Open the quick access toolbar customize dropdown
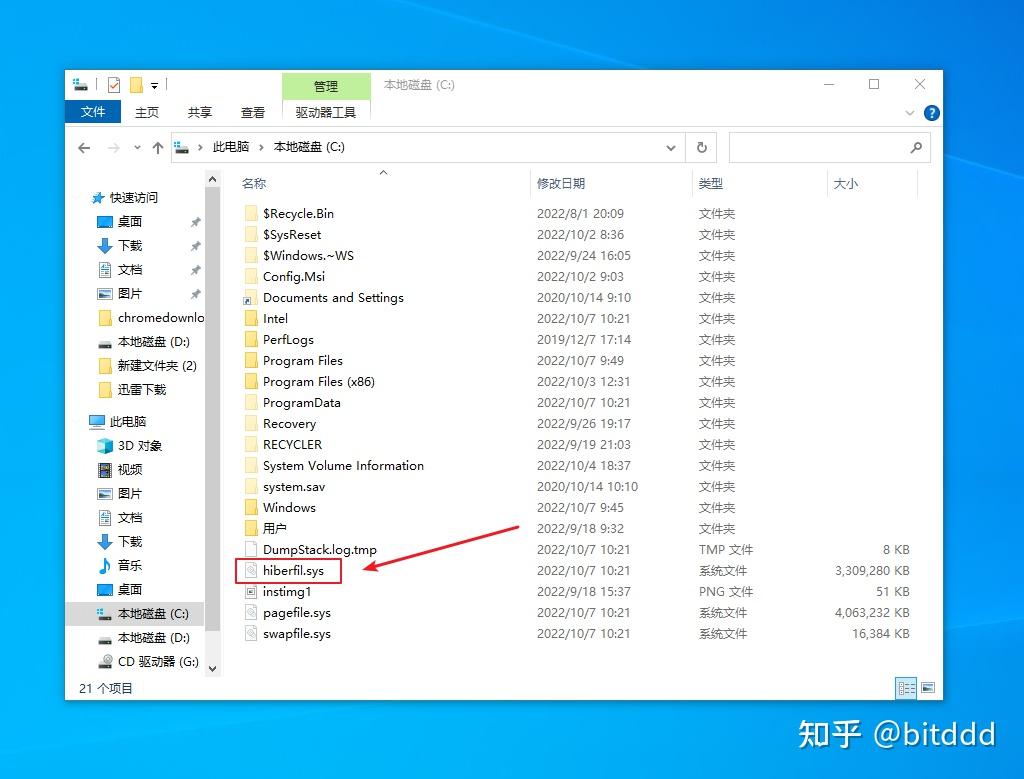 point(155,85)
